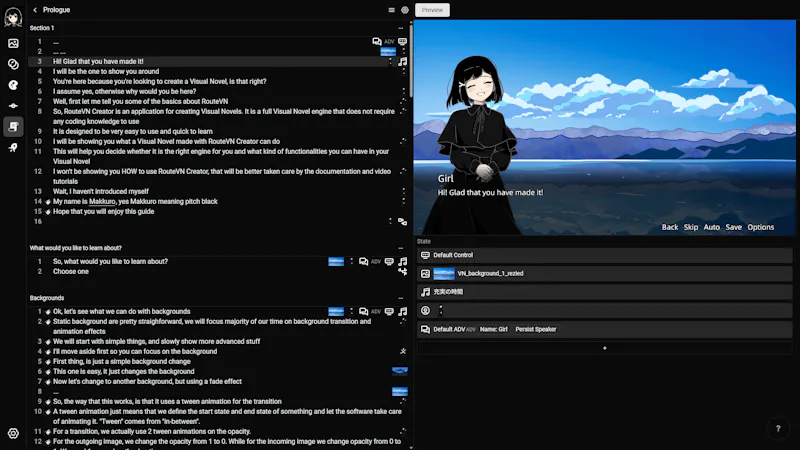Viewport: 800px width, 450px height.
Task: Click the animation dots icon on 'Well, first let me tell you' line
Action: pyautogui.click(x=403, y=102)
